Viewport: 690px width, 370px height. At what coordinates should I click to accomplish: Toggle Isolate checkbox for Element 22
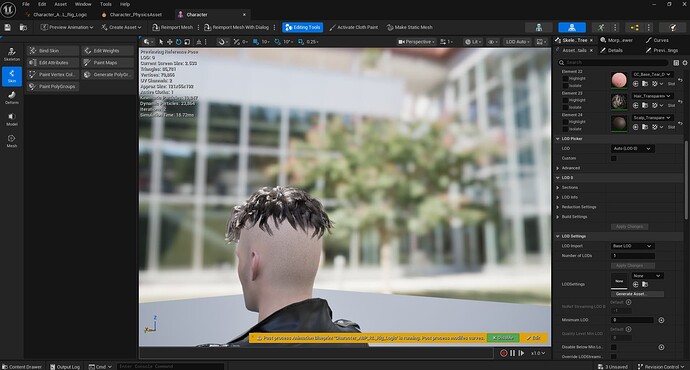565,85
